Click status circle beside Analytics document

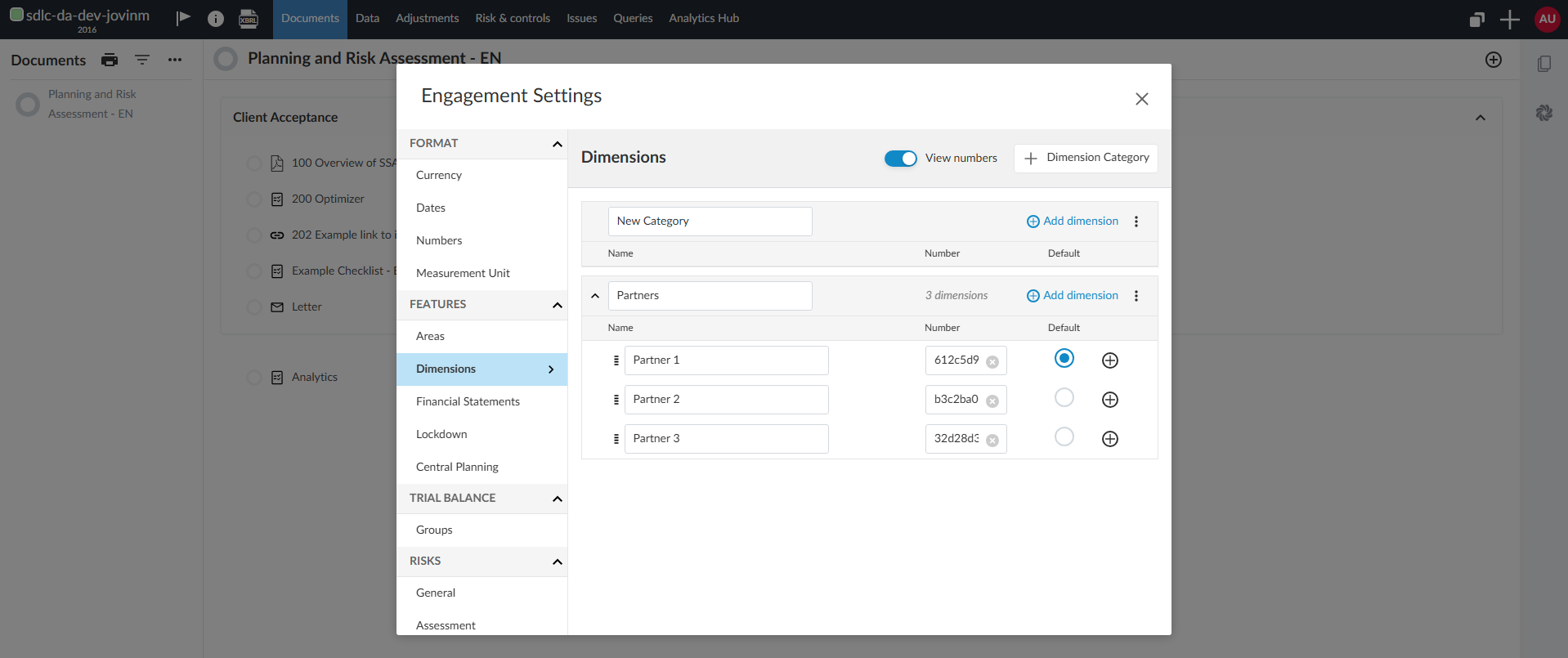[254, 378]
